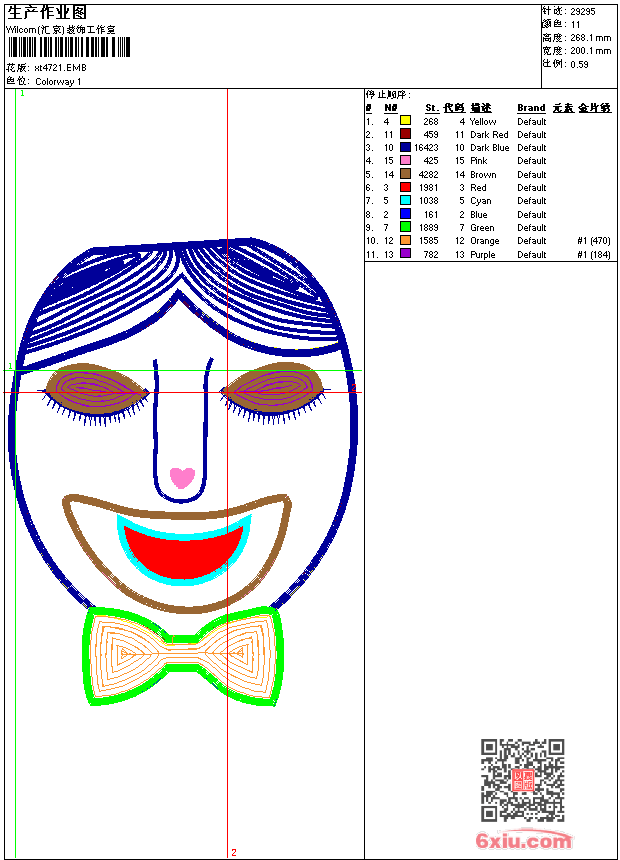Click the red mouth fill in design
The width and height of the screenshot is (620, 860).
point(187,553)
